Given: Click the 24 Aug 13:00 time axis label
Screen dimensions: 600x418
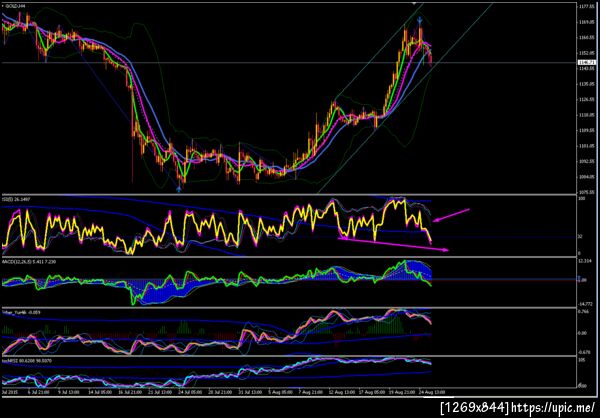Looking at the screenshot, I should (x=433, y=392).
